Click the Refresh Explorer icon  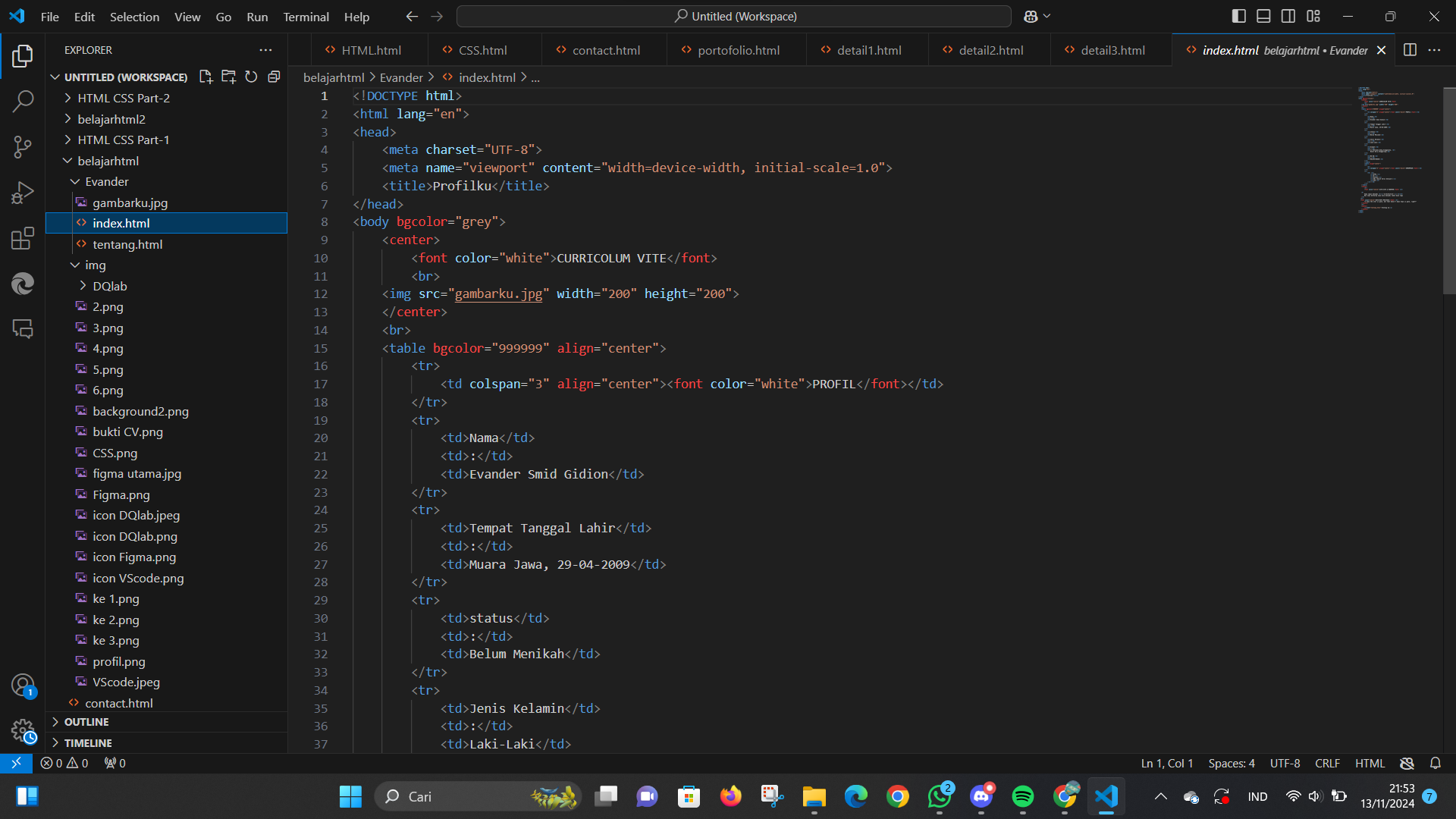251,77
